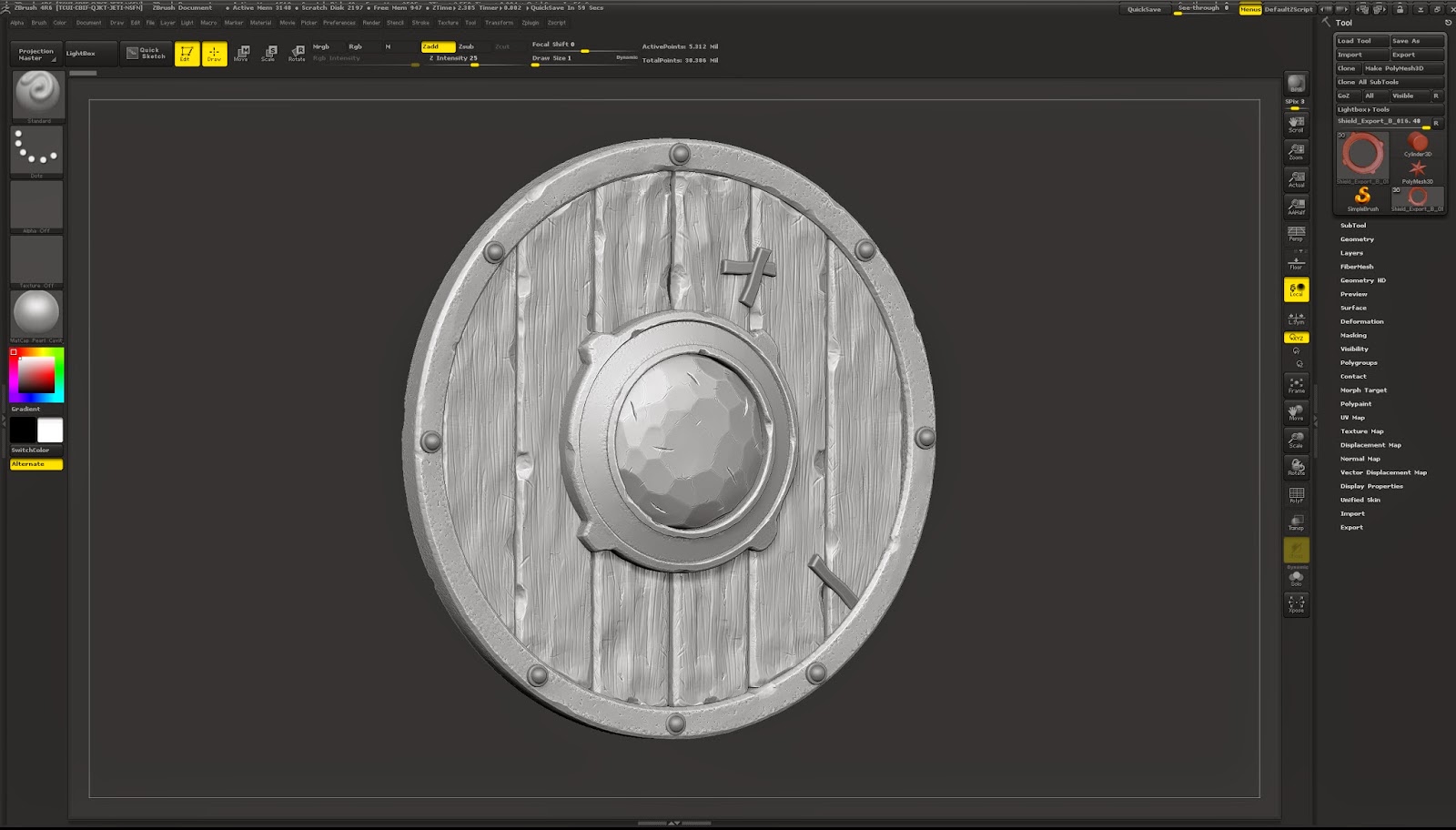Pick a color from the Gradient color picker
Image resolution: width=1456 pixels, height=830 pixels.
tap(36, 375)
